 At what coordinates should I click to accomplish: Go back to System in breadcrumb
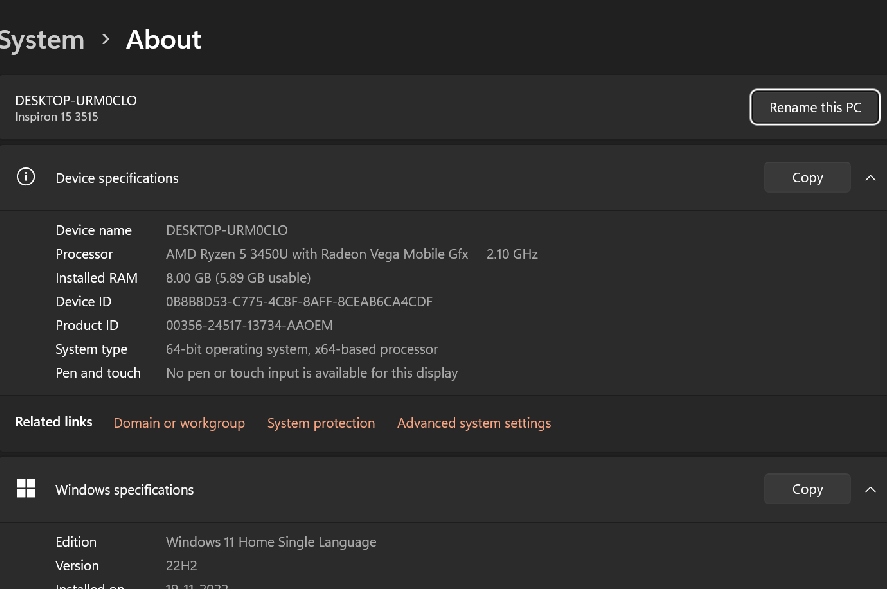tap(42, 40)
